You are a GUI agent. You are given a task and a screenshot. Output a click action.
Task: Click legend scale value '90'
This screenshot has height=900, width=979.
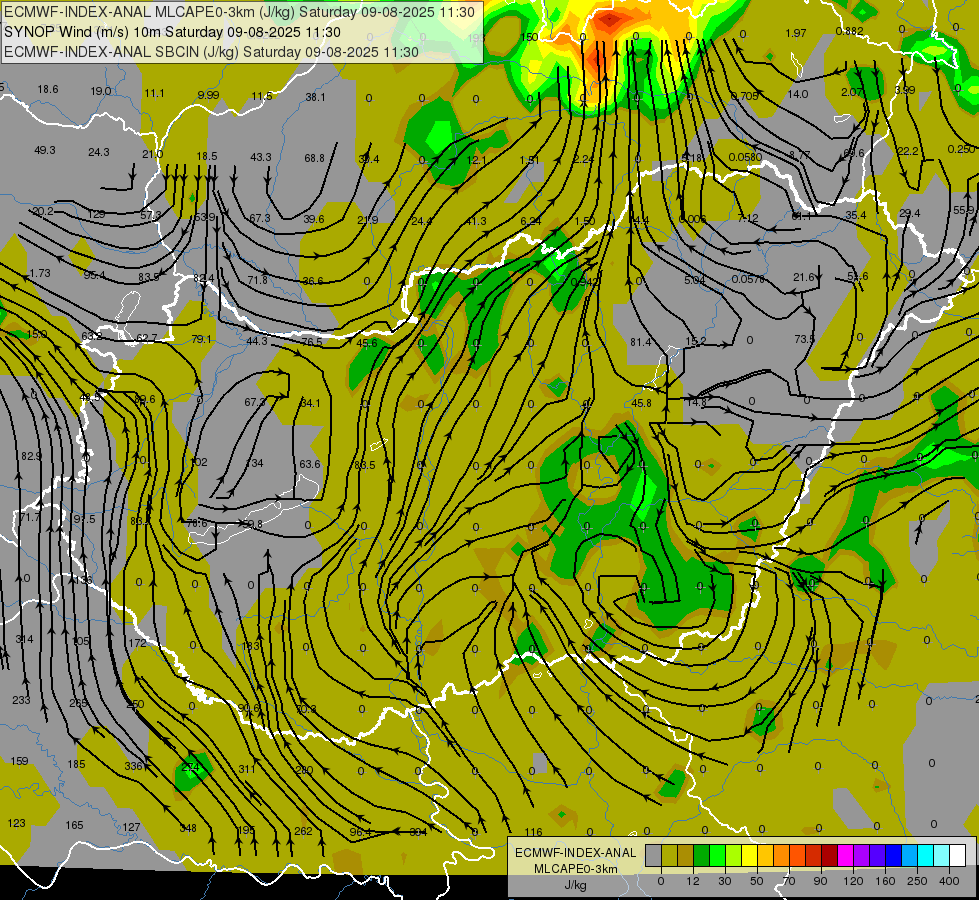[820, 881]
